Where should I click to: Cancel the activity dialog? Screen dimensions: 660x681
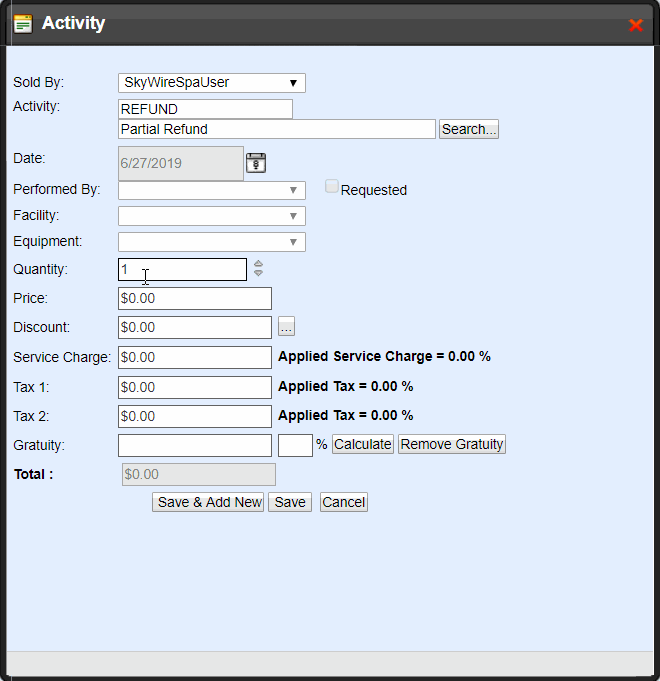[x=343, y=502]
